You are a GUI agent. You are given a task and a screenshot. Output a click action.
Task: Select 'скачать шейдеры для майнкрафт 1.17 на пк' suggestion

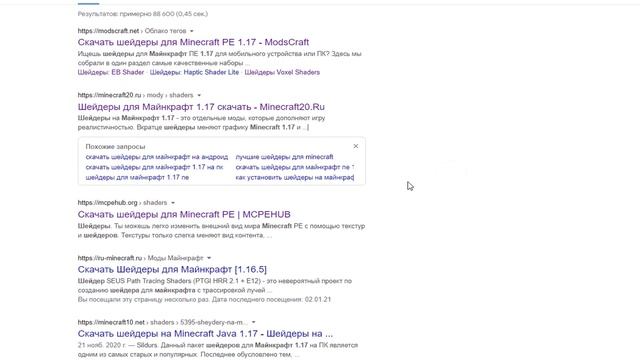point(154,167)
